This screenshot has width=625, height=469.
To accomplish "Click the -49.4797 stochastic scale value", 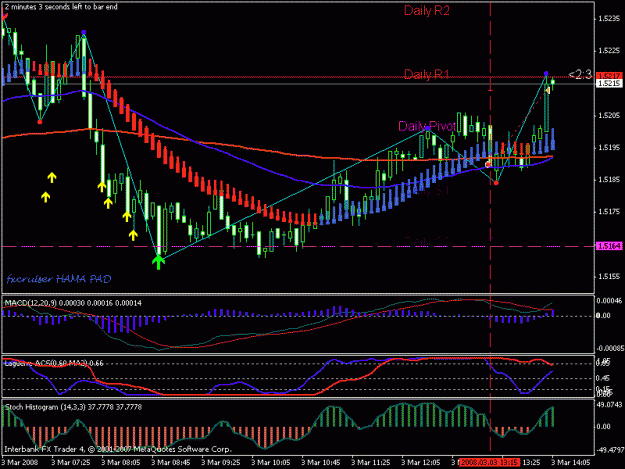I will coord(609,450).
